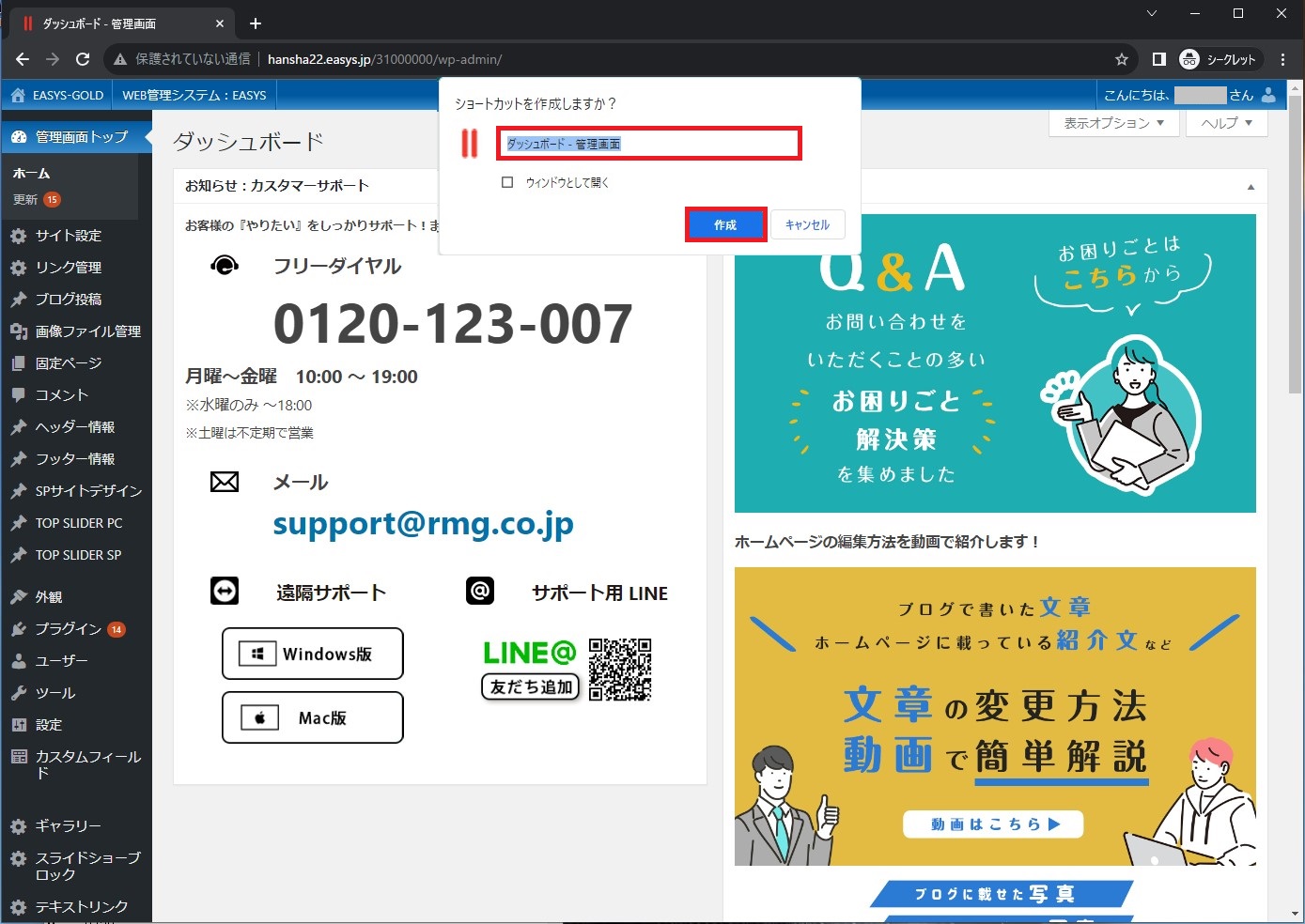Open the Chrome three-dot menu

(x=1282, y=59)
